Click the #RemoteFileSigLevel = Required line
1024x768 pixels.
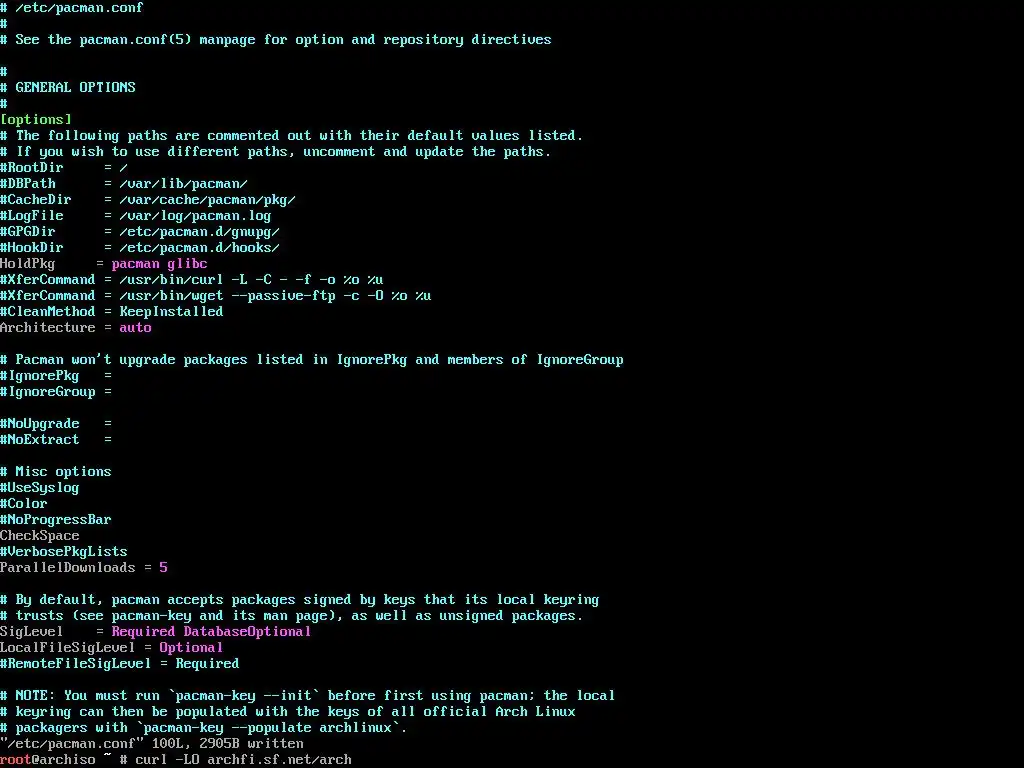click(x=120, y=664)
